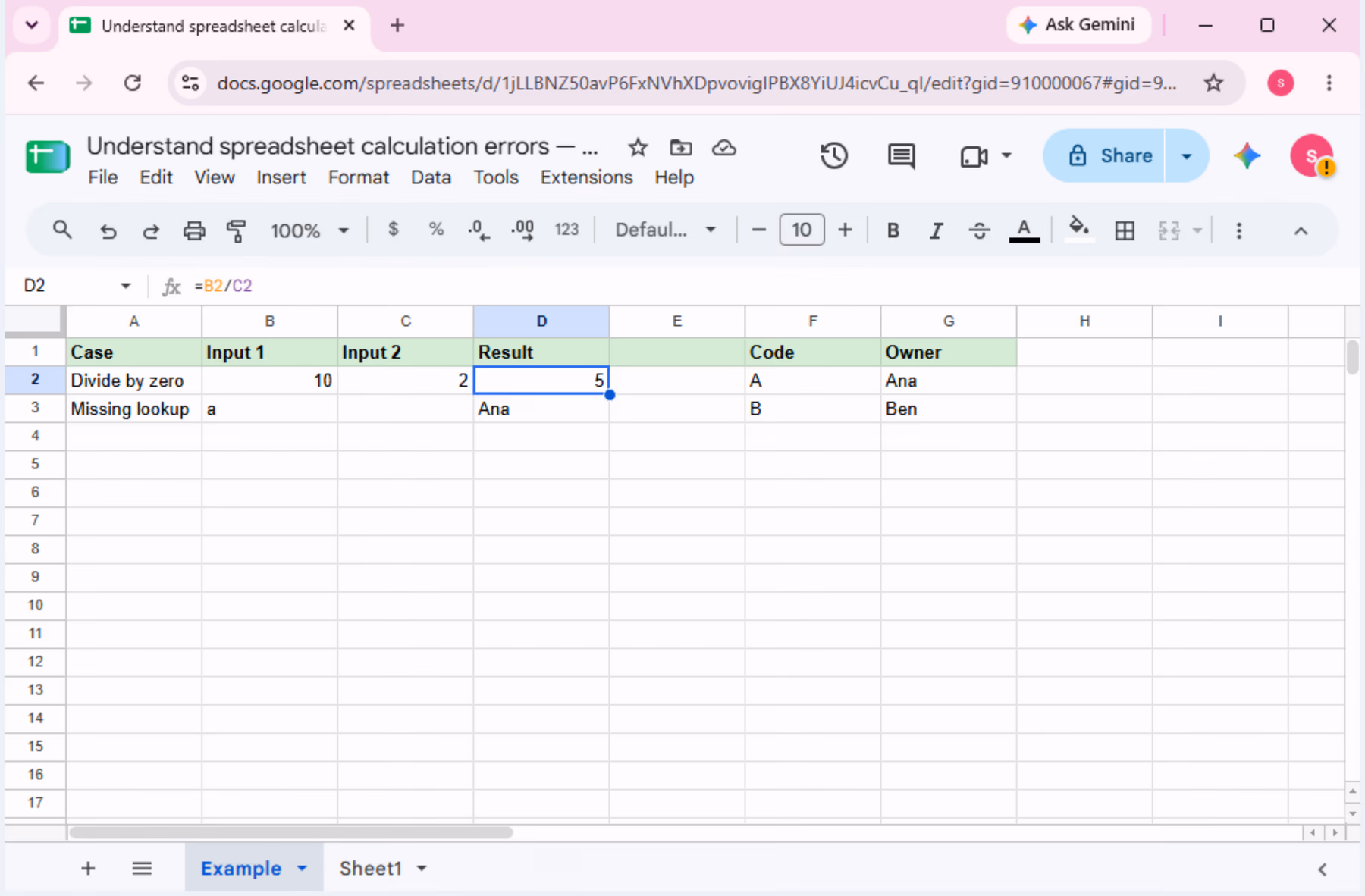This screenshot has height=896, width=1365.
Task: Show the all sheets list
Action: [142, 869]
